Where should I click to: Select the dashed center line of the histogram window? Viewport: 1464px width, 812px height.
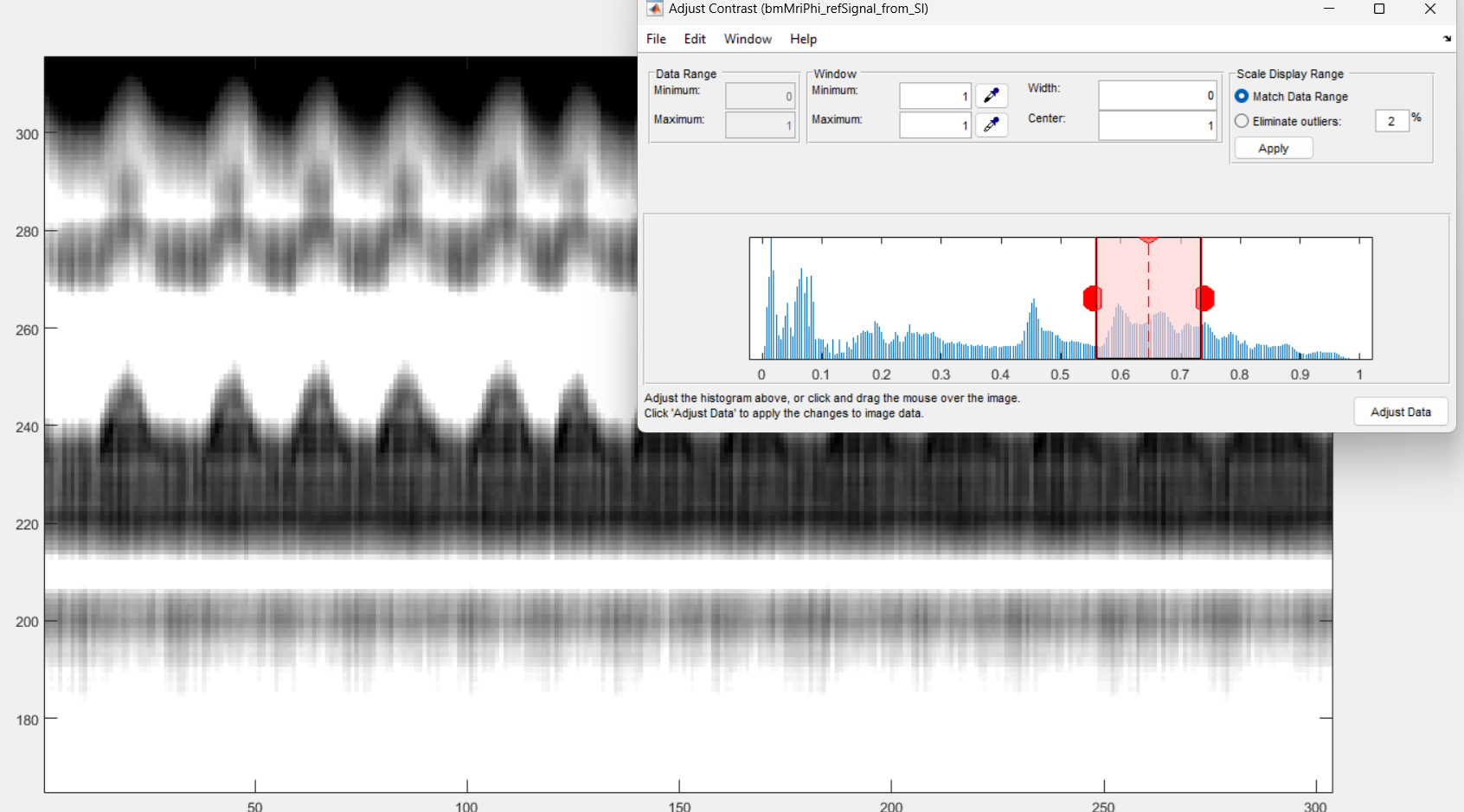[x=1148, y=298]
